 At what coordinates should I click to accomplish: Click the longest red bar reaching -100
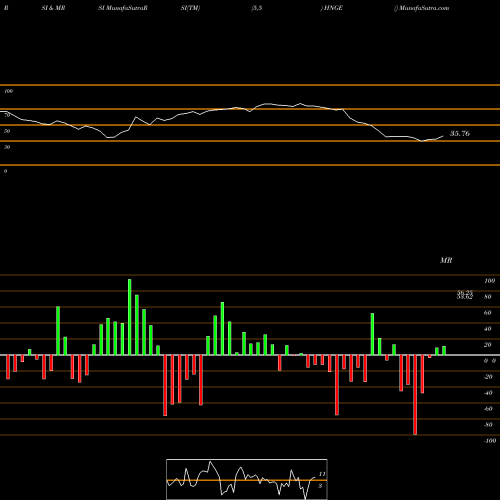[415, 395]
